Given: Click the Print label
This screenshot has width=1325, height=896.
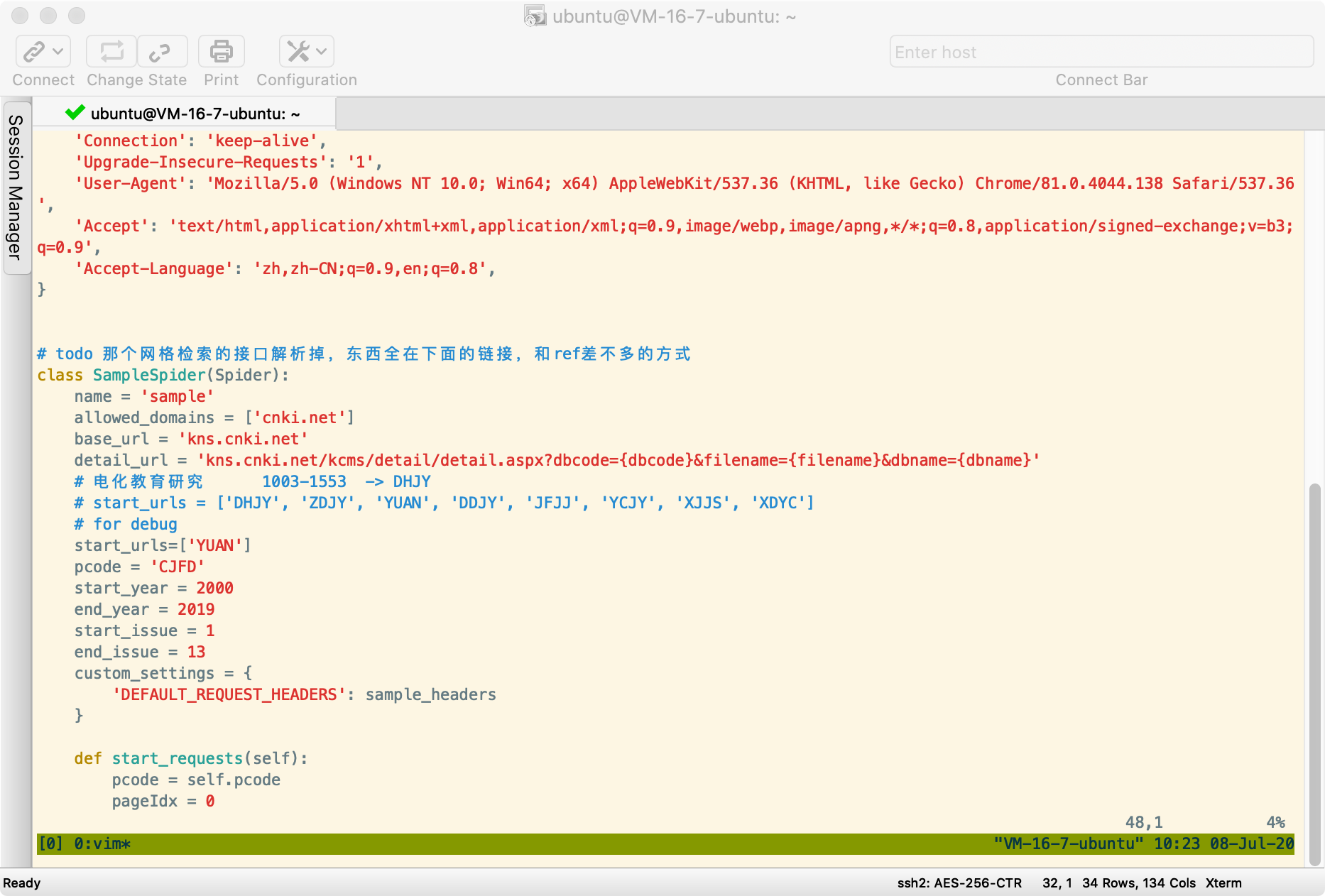Looking at the screenshot, I should coord(221,80).
